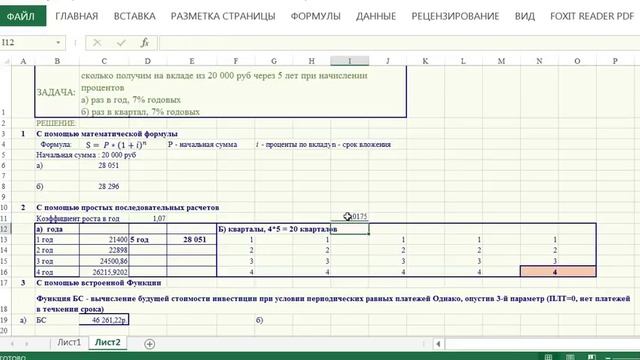Switch to the ГЛАВНАЯ ribbon tab

tap(77, 16)
